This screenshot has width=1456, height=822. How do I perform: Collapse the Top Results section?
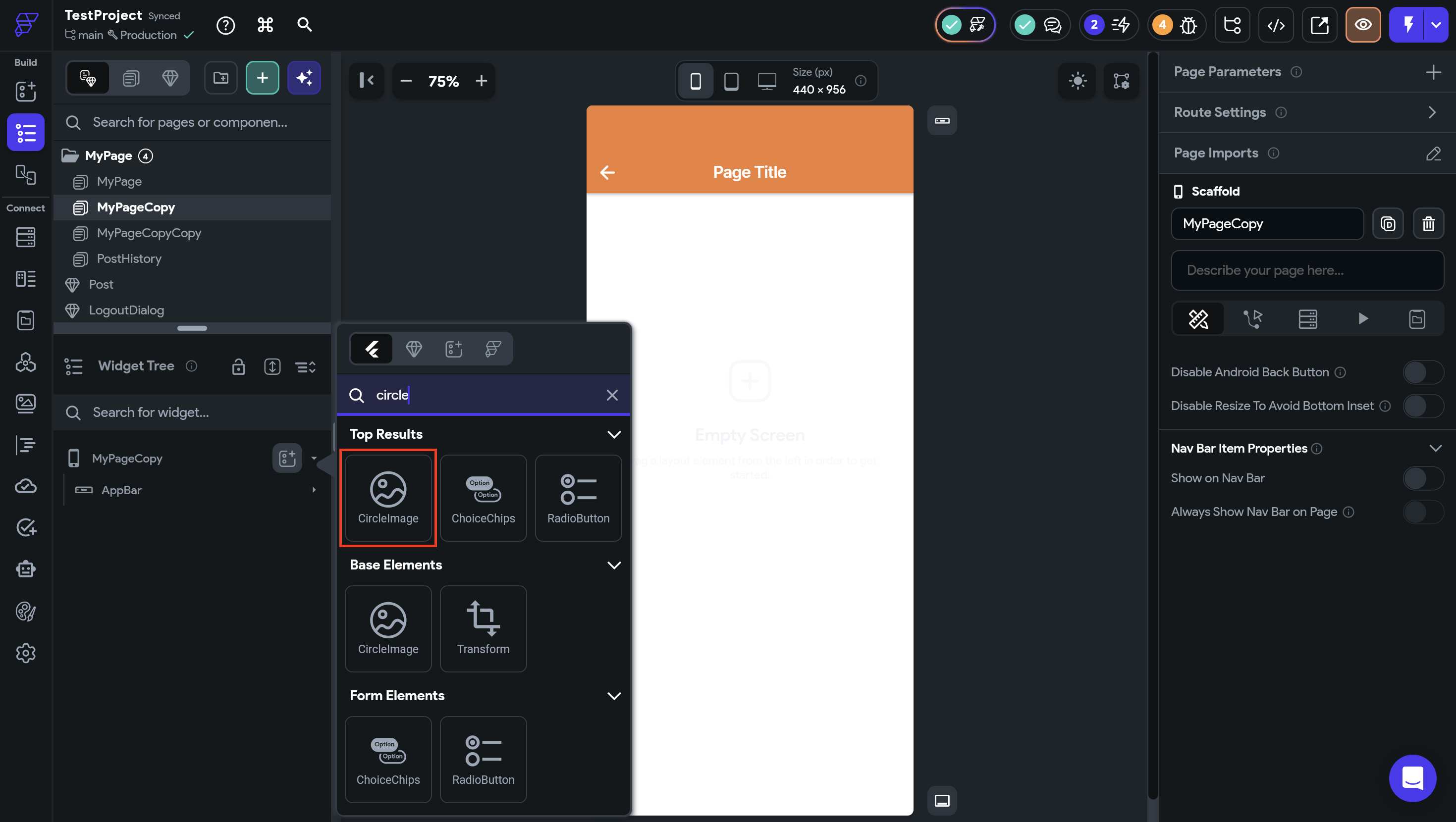(614, 434)
